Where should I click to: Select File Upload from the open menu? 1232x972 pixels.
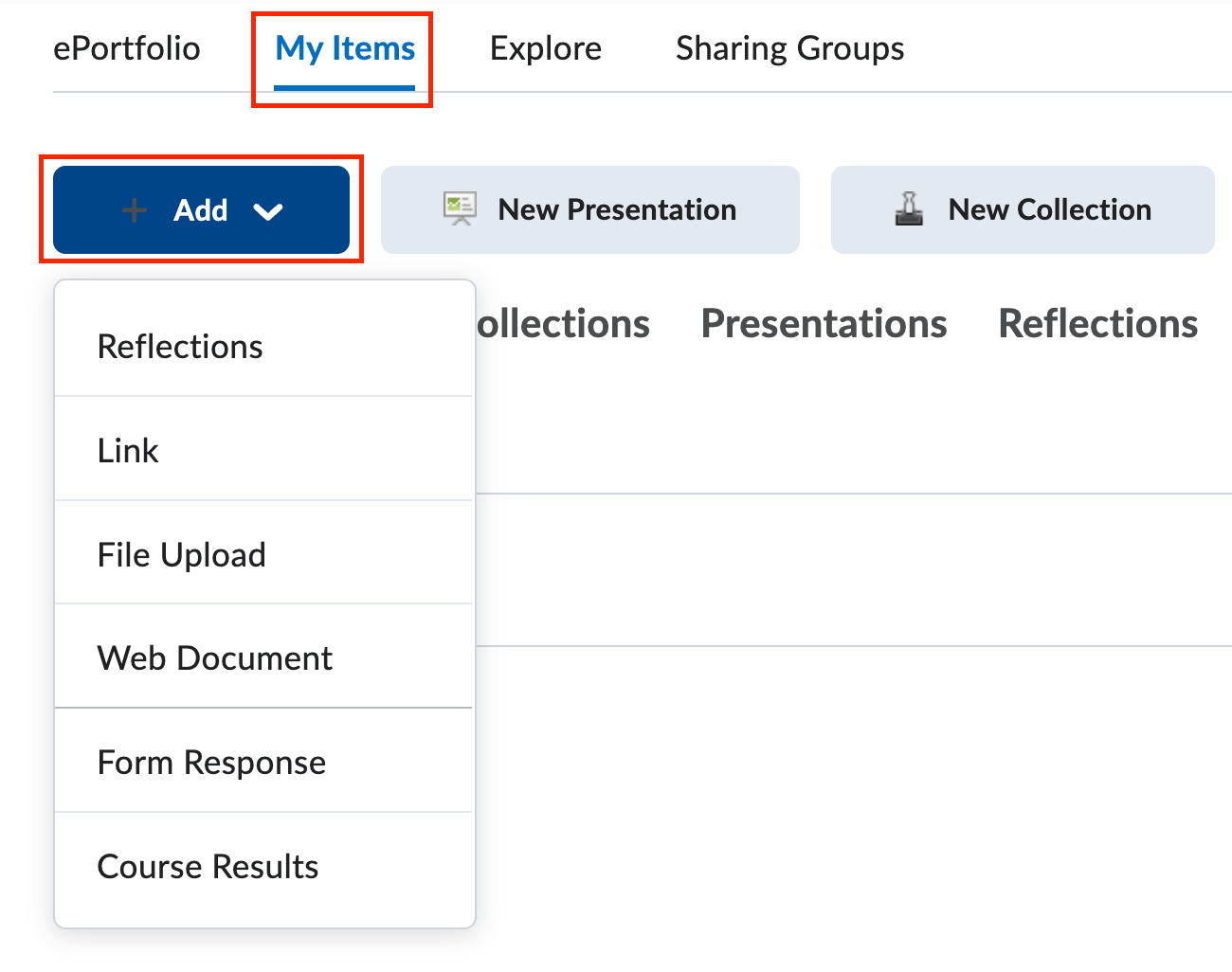tap(181, 553)
